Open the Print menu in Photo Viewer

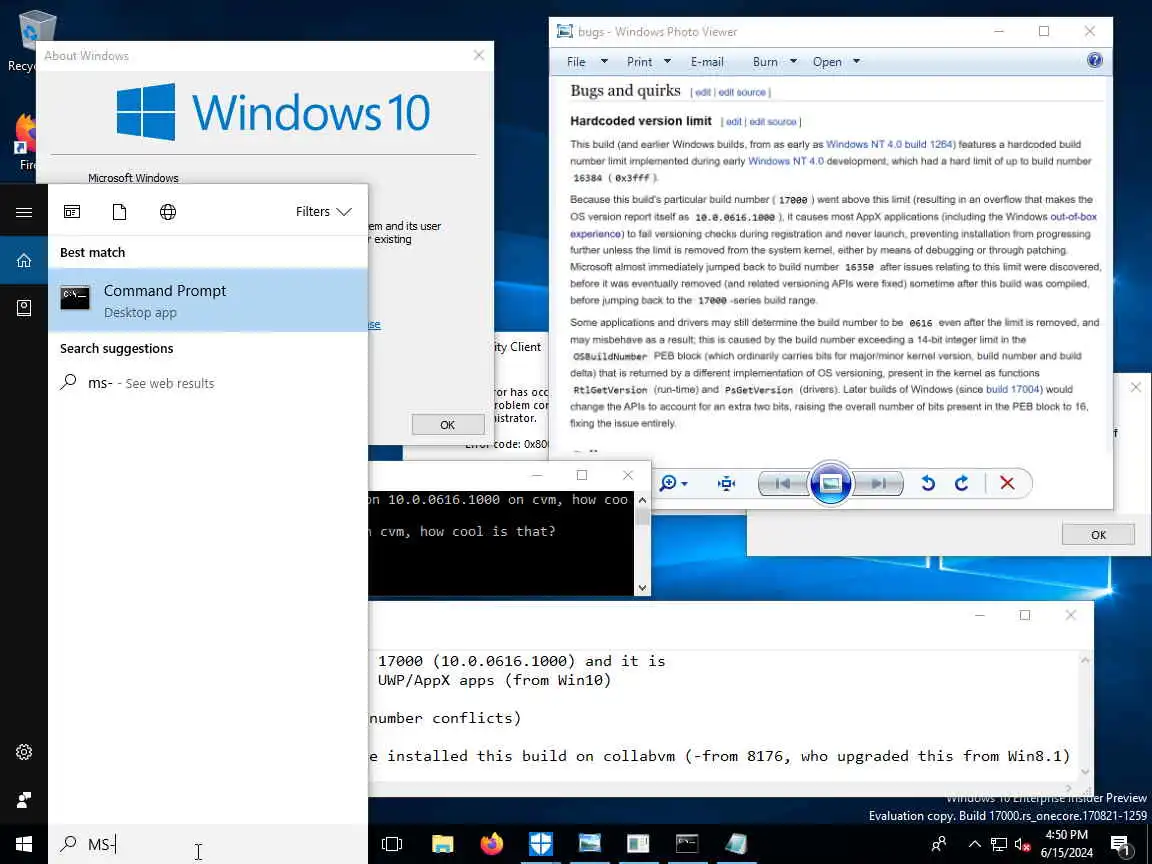point(648,62)
